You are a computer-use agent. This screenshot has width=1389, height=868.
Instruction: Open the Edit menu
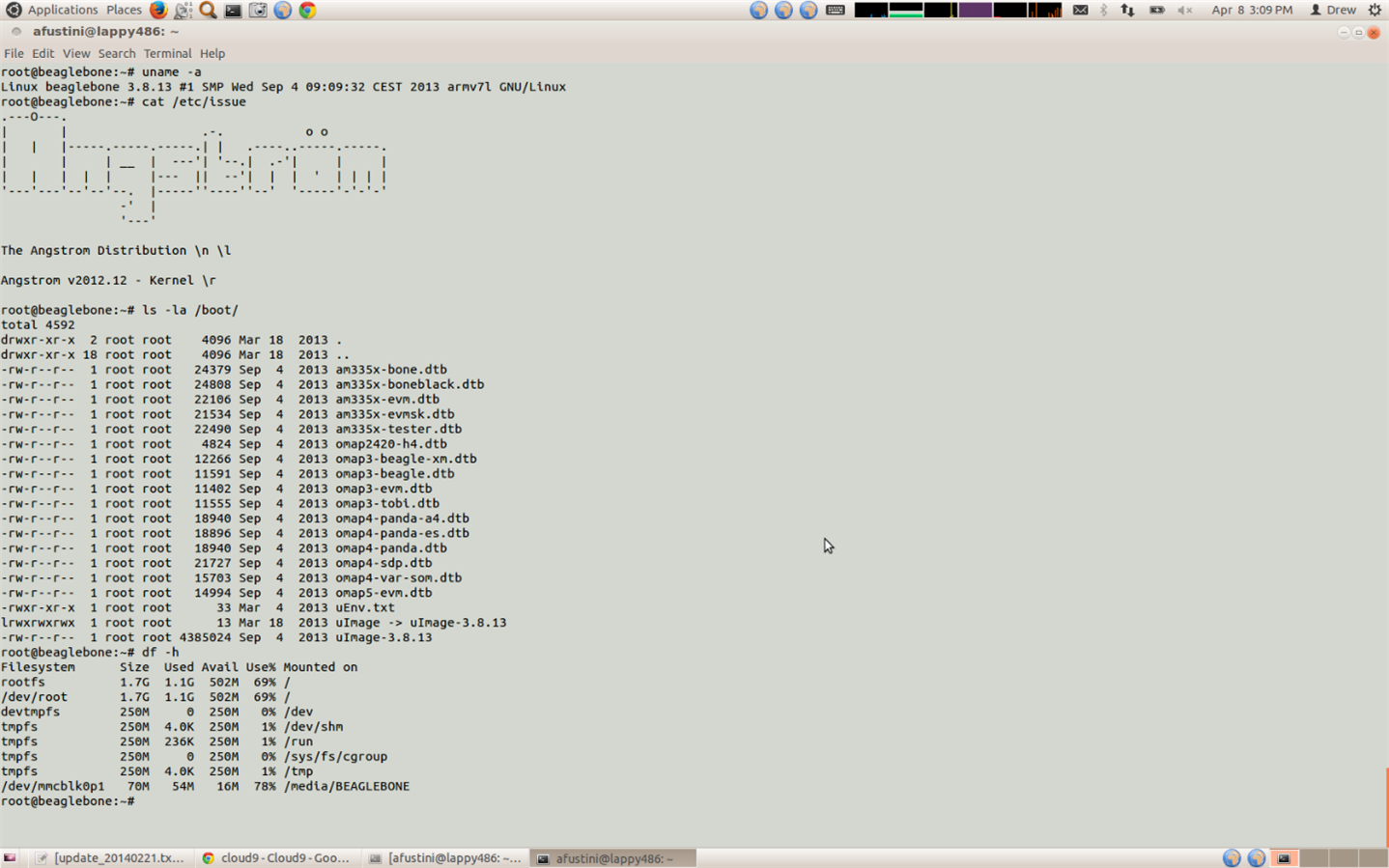tap(43, 53)
